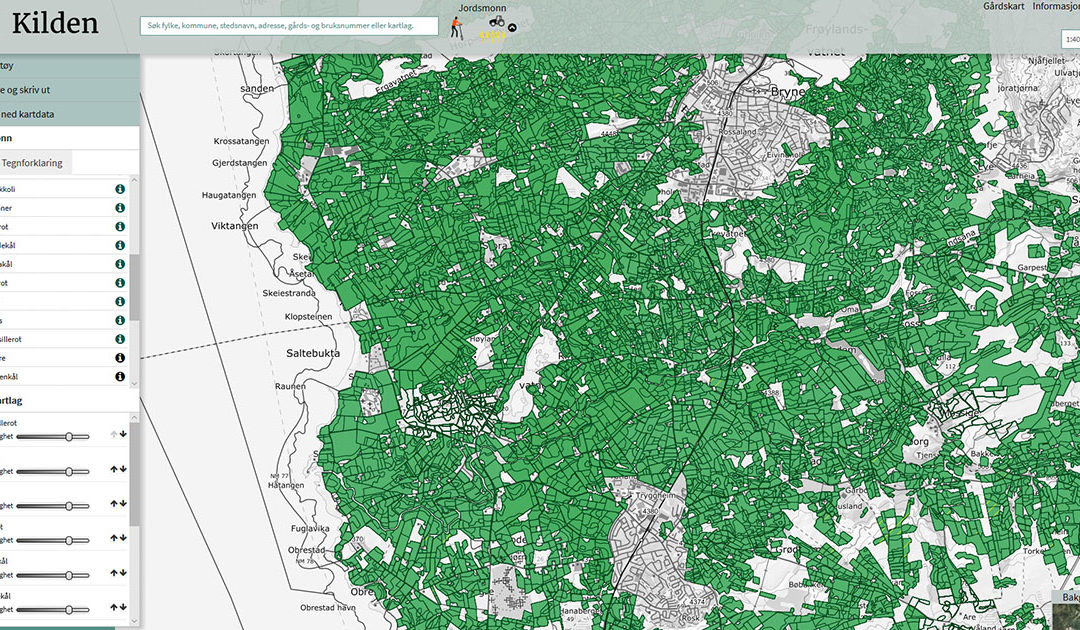Click the Kilden logo
1080x630 pixels.
click(55, 24)
